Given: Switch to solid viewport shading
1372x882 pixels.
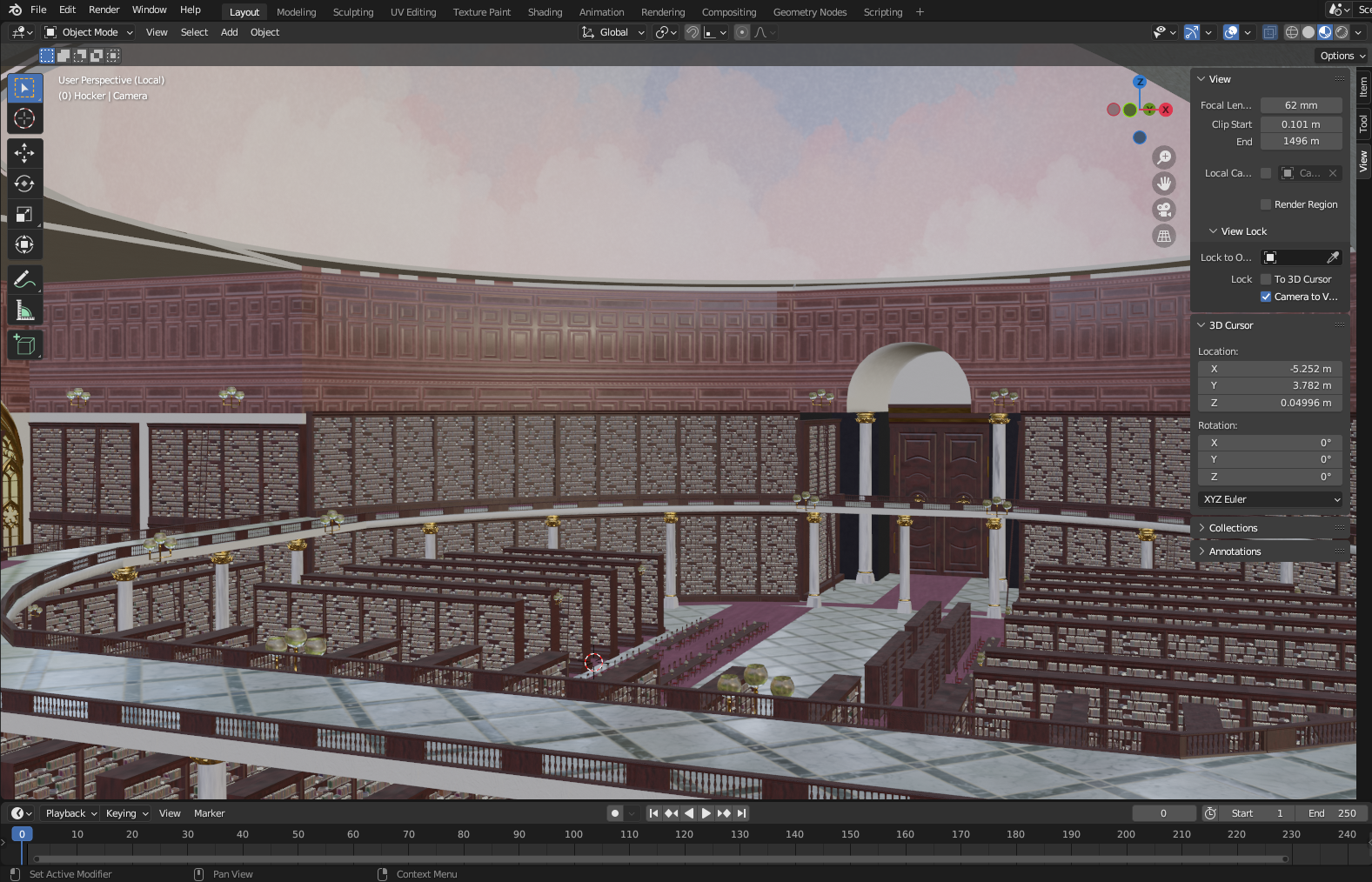Looking at the screenshot, I should [x=1308, y=32].
